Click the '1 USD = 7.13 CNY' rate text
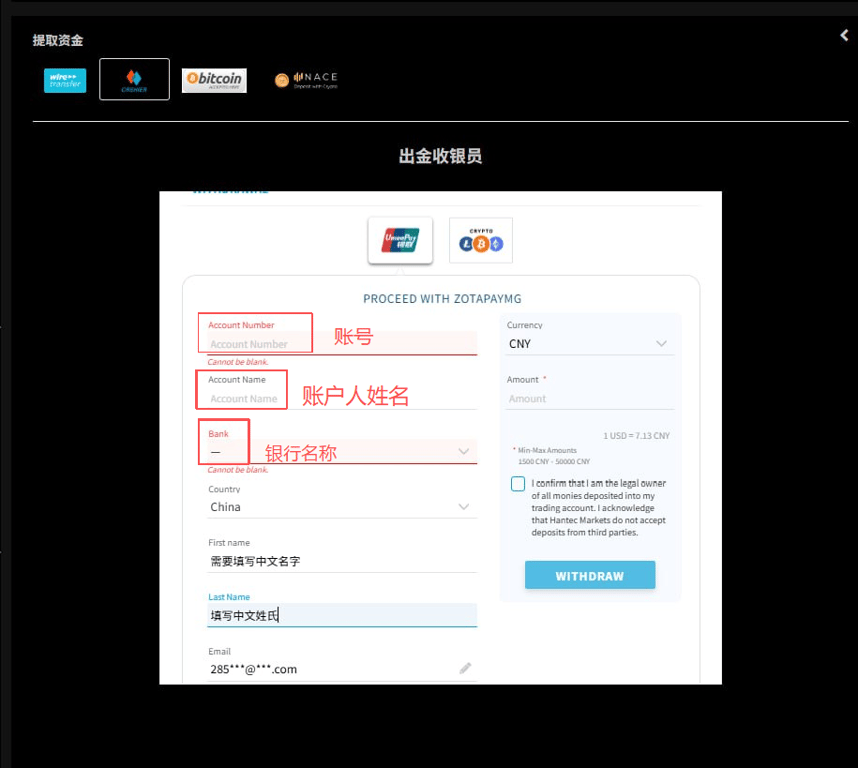 tap(636, 436)
